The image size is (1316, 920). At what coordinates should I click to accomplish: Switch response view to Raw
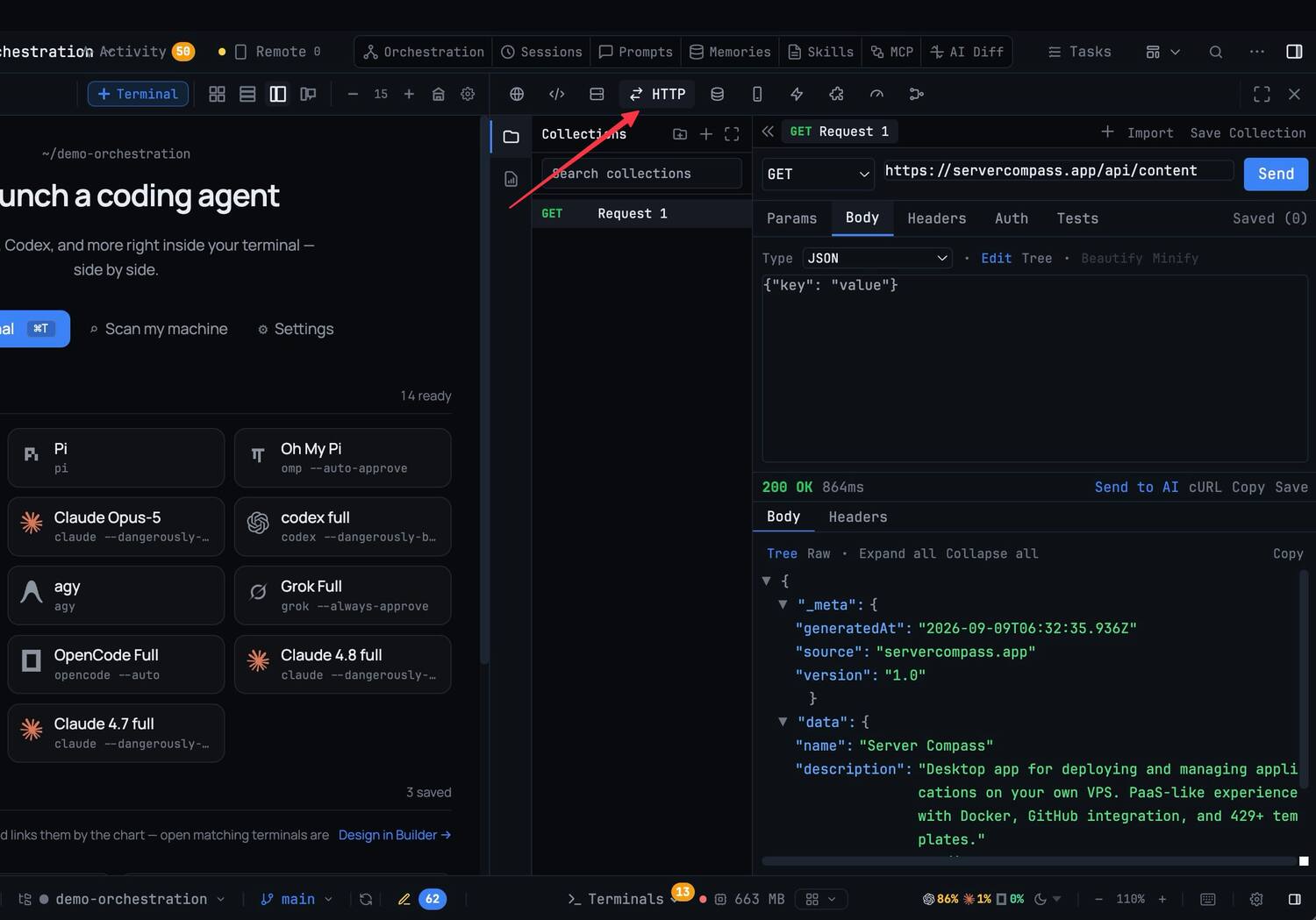click(x=819, y=553)
